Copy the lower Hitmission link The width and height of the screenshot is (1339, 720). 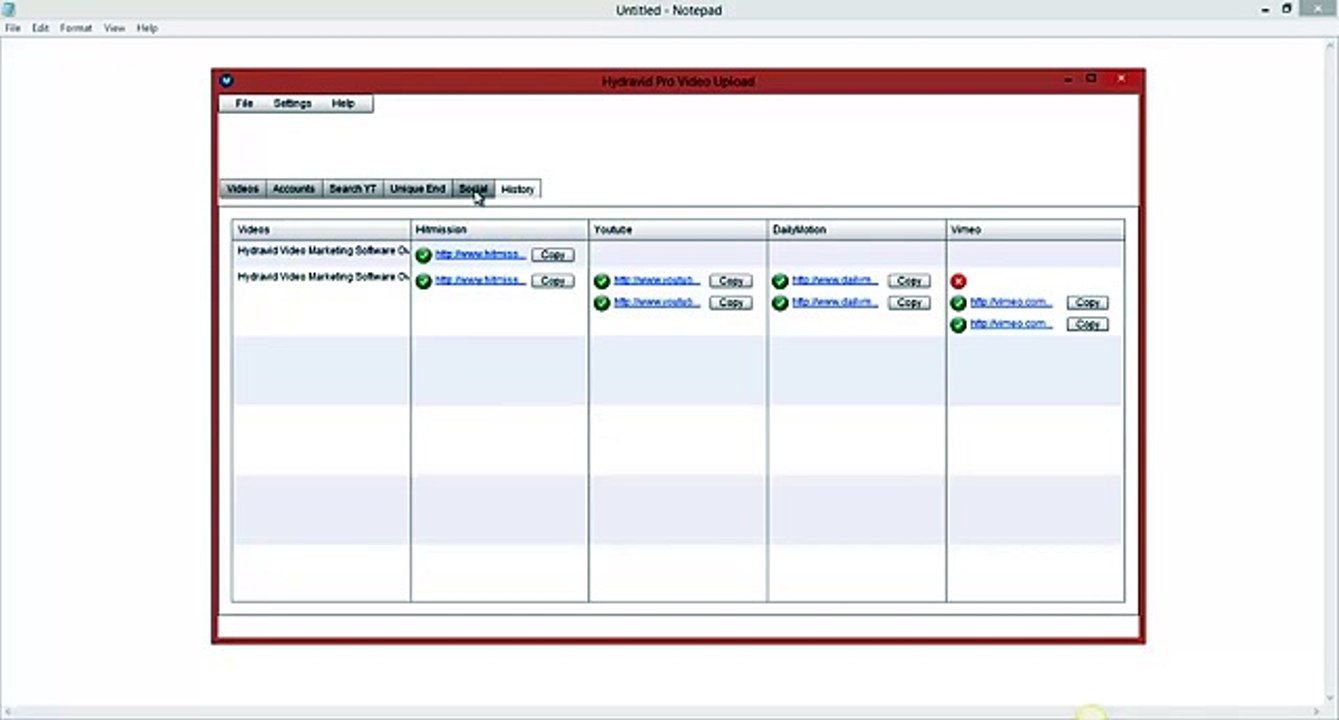[553, 281]
